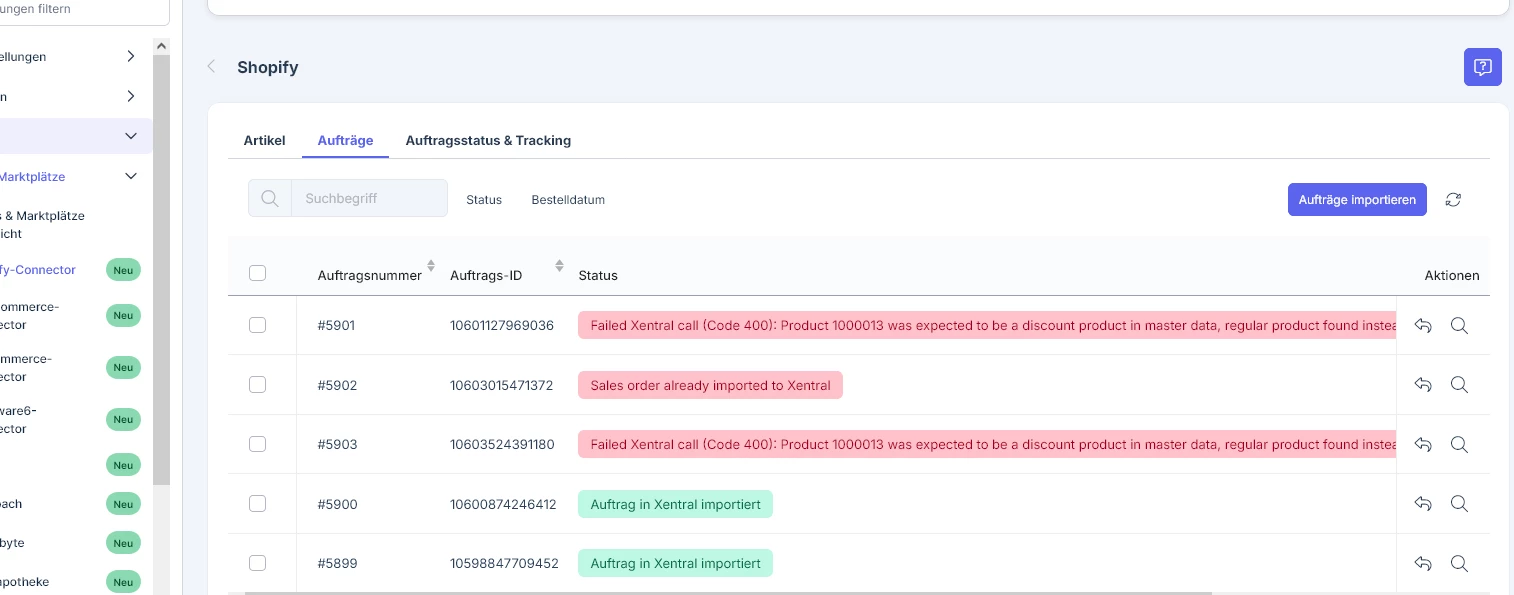The height and width of the screenshot is (595, 1514).
Task: Open the Bestelldatum filter
Action: [568, 199]
